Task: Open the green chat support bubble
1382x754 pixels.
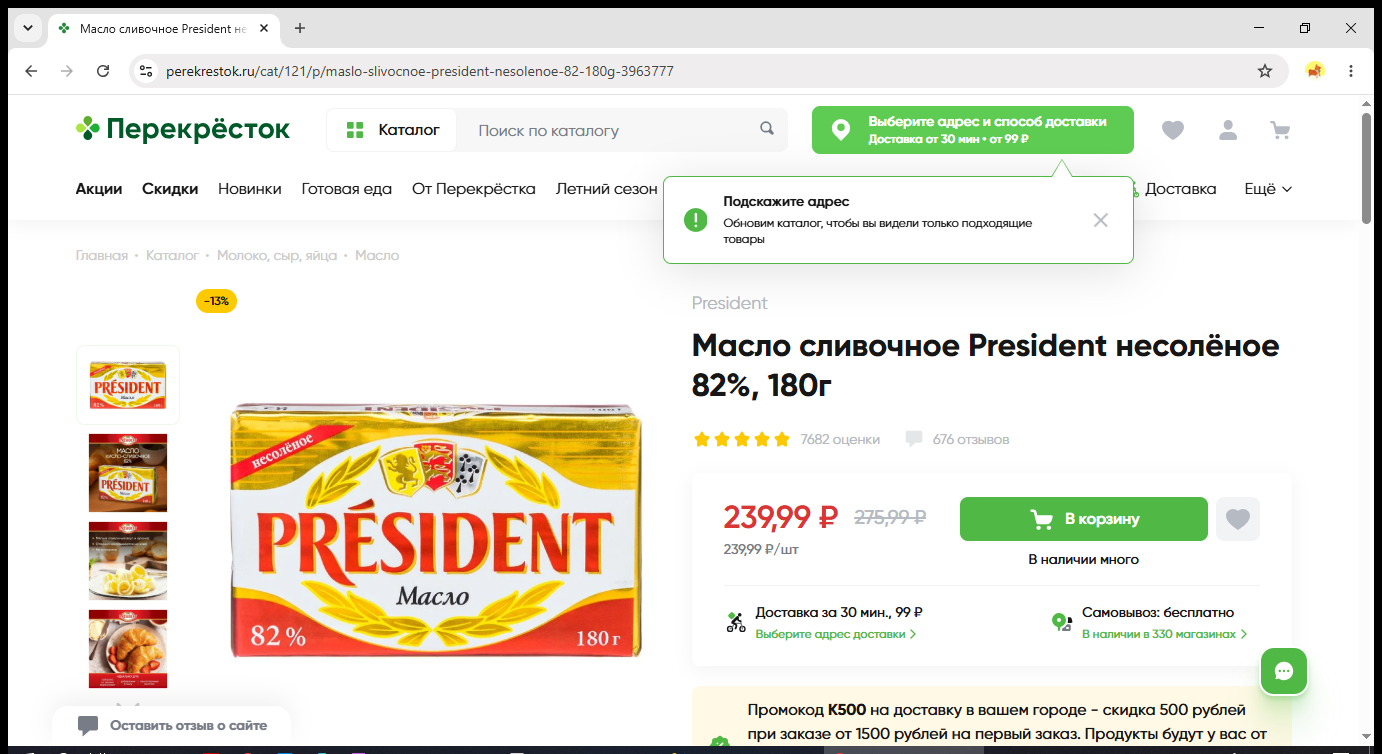Action: [x=1284, y=671]
